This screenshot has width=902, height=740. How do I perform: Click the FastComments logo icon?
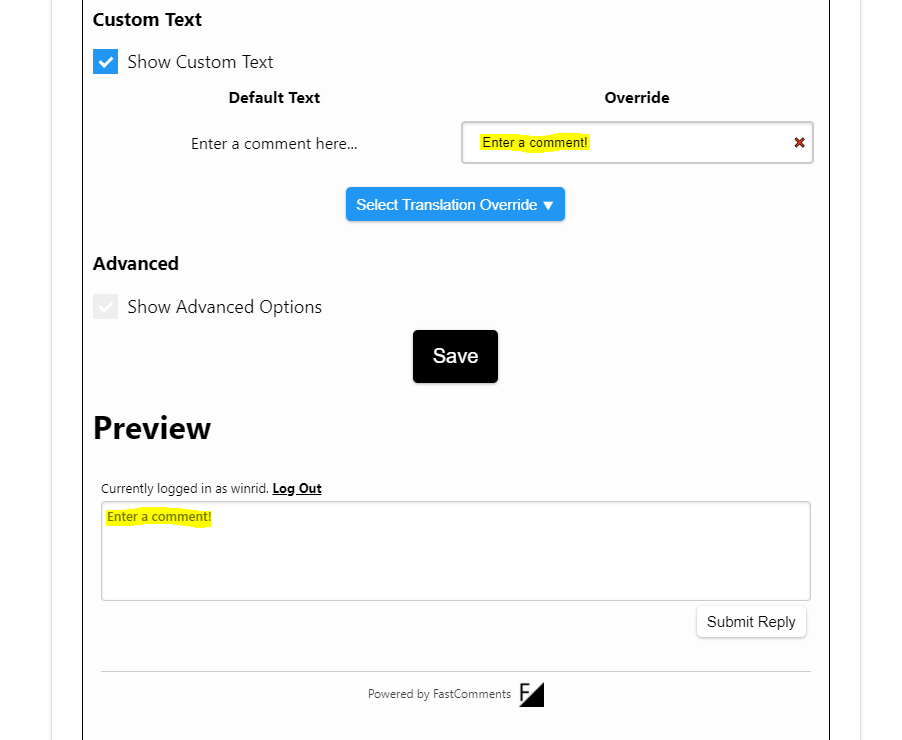pyautogui.click(x=531, y=694)
